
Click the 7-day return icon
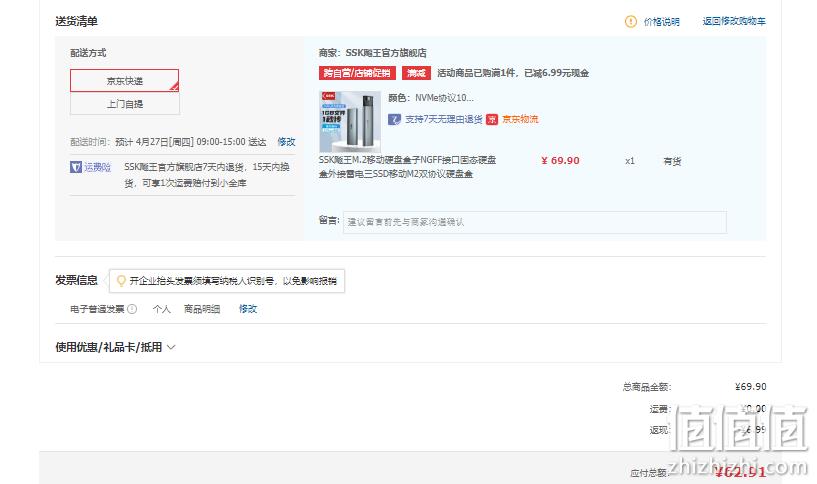point(394,119)
